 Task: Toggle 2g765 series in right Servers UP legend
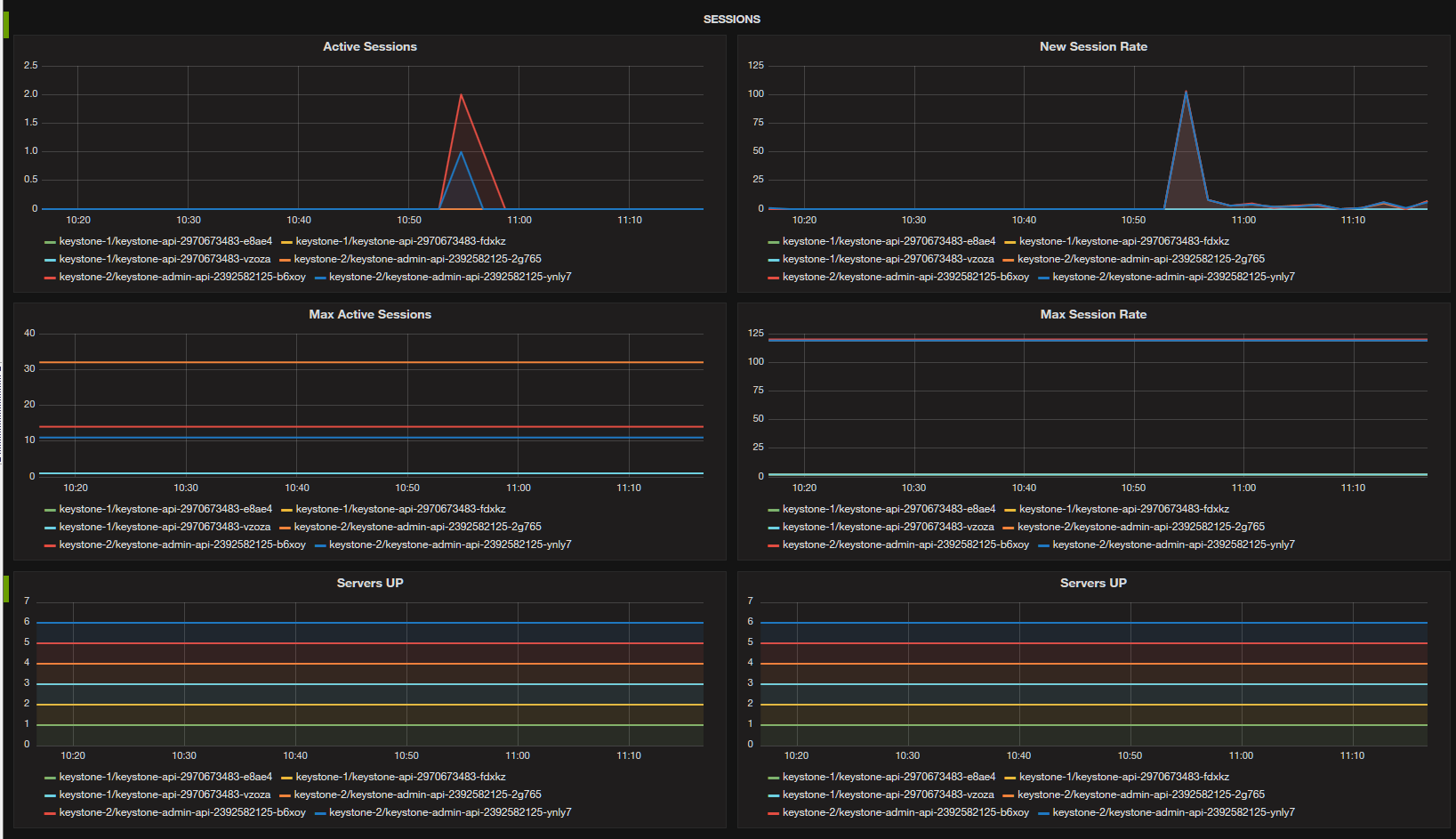(1141, 795)
